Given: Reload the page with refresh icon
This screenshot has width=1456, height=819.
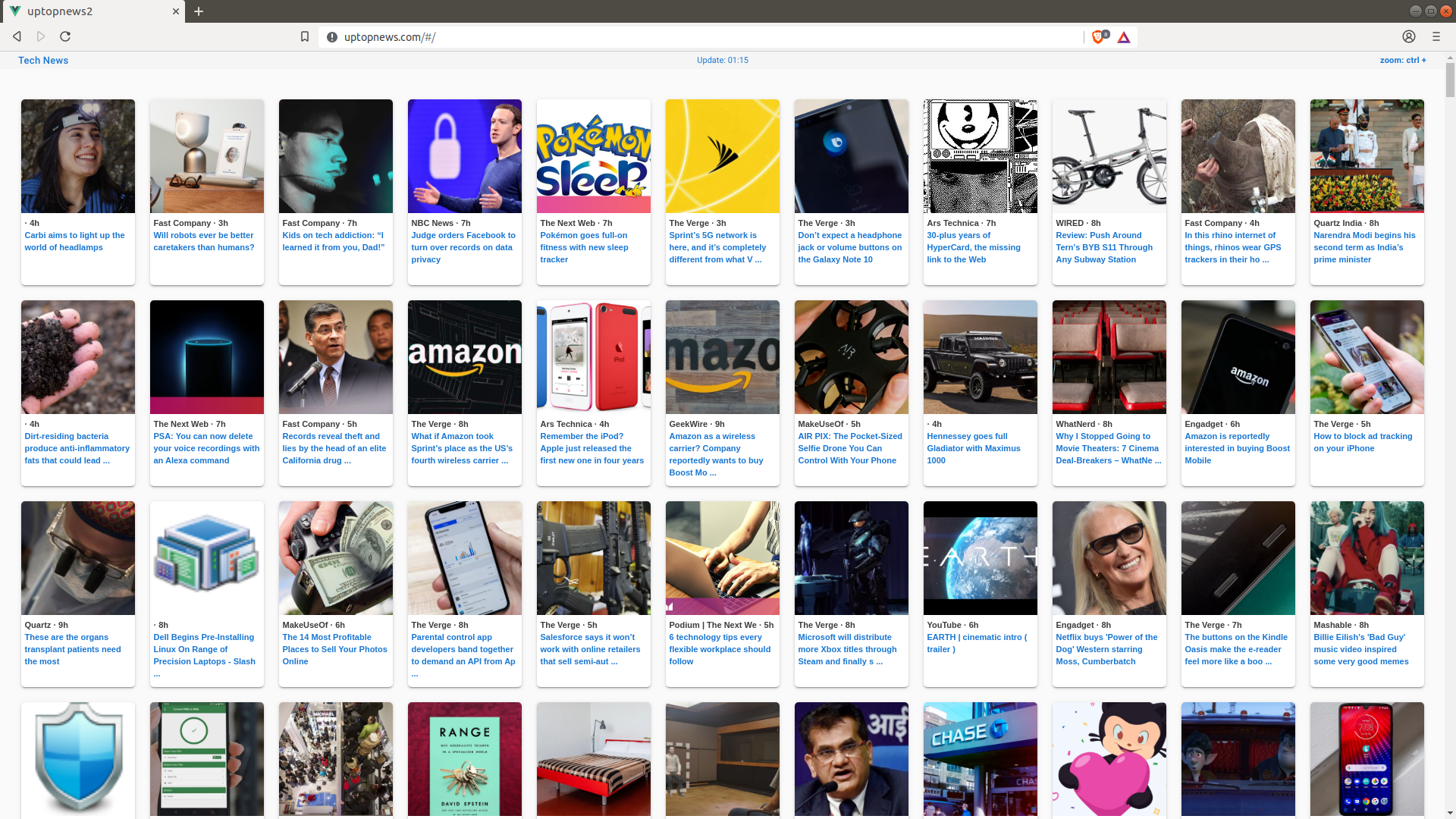Looking at the screenshot, I should click(x=65, y=36).
